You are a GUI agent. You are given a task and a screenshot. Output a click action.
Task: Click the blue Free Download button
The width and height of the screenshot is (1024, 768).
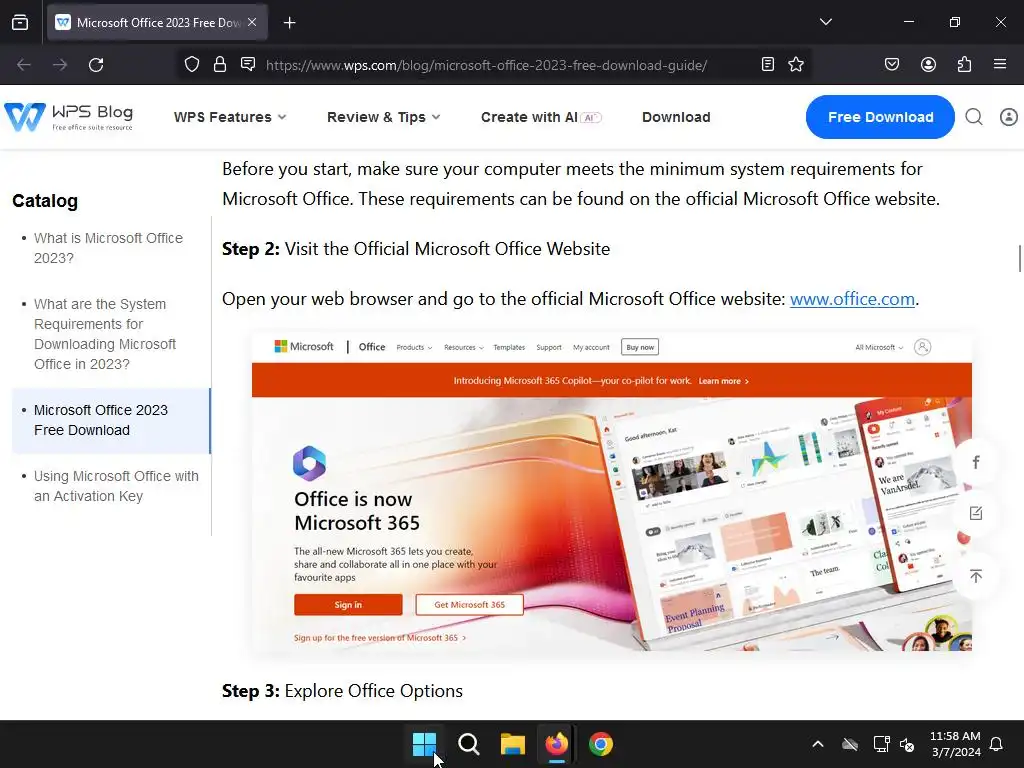coord(880,117)
